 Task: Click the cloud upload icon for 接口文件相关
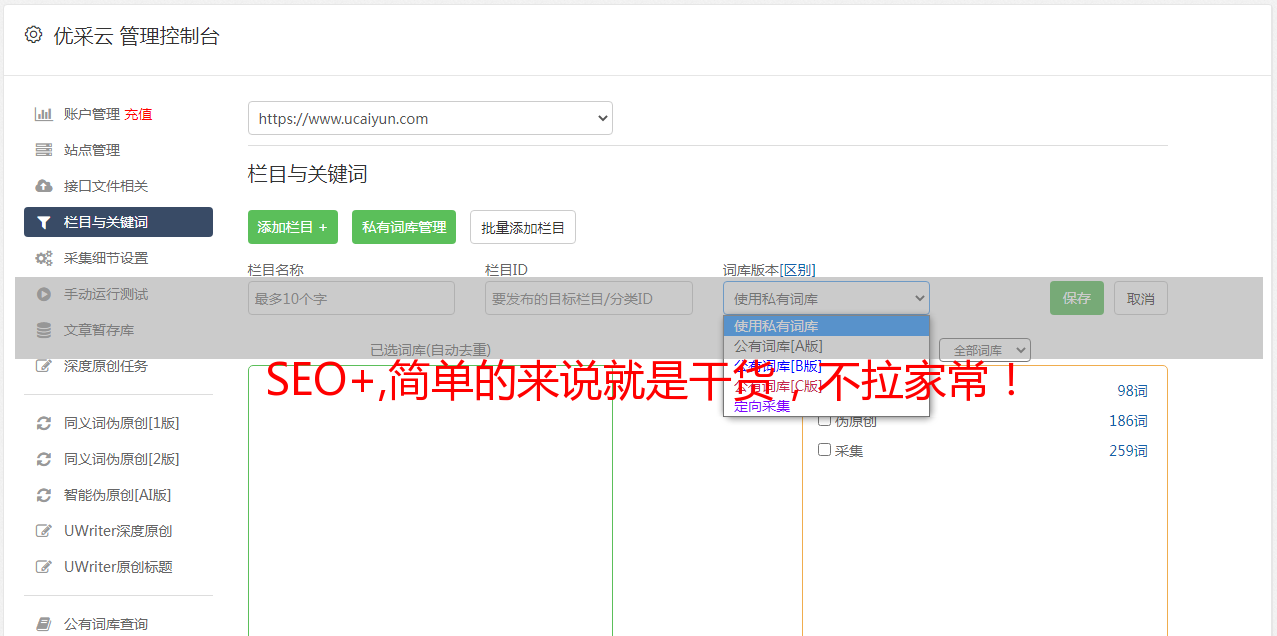[44, 186]
